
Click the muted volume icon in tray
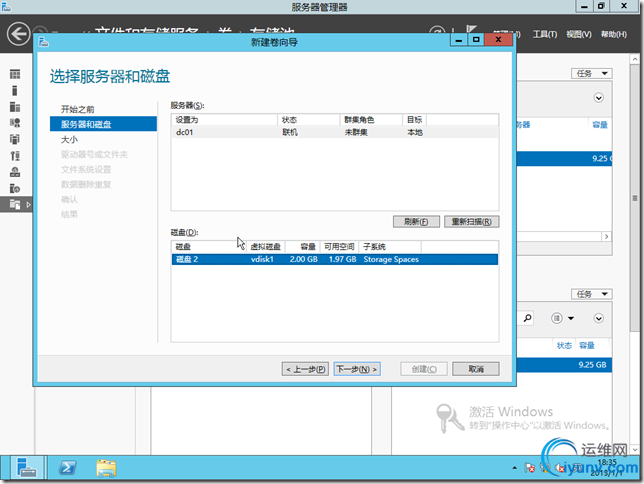pos(559,468)
